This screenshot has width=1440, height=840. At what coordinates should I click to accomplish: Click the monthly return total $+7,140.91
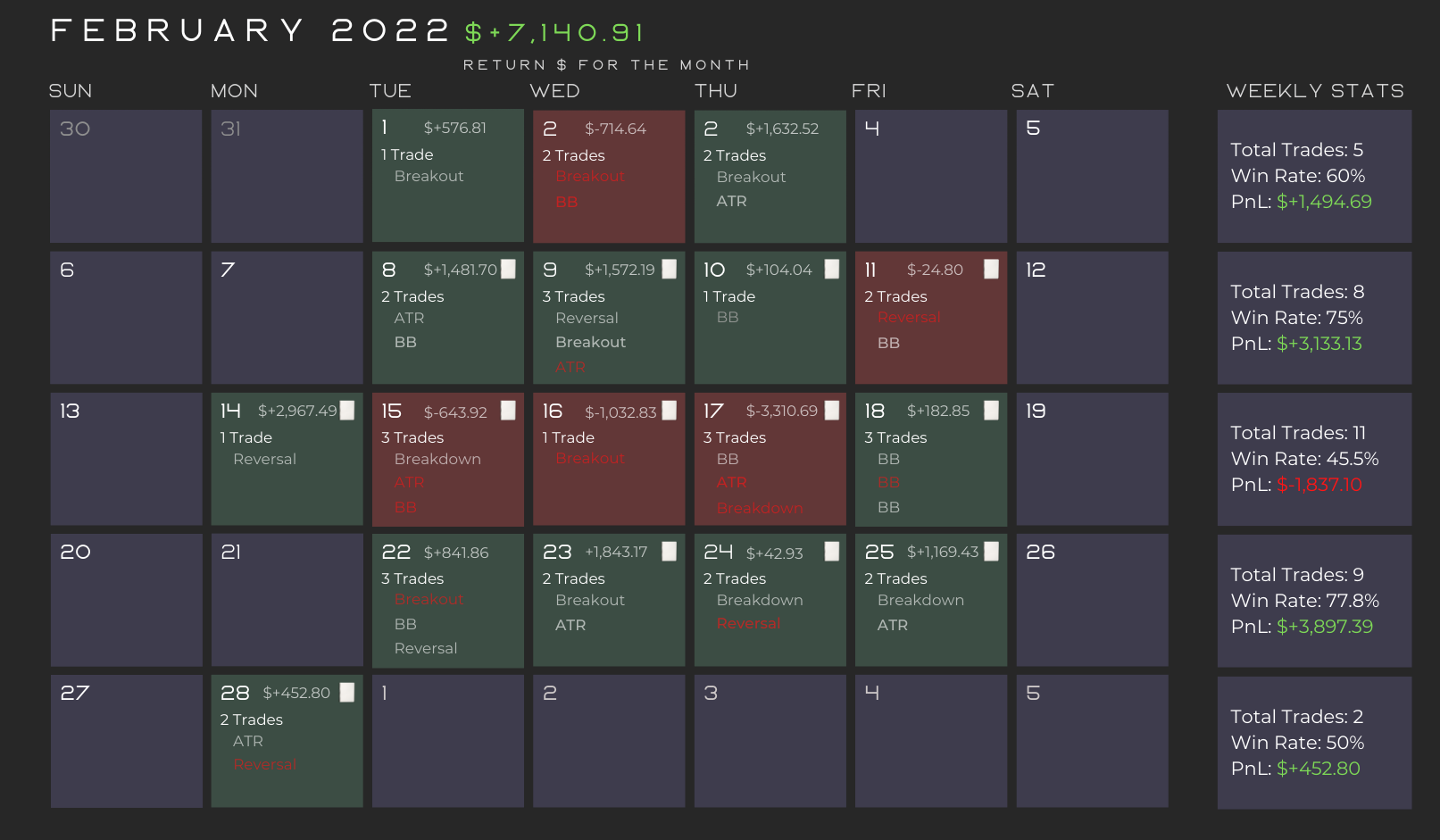tap(554, 33)
